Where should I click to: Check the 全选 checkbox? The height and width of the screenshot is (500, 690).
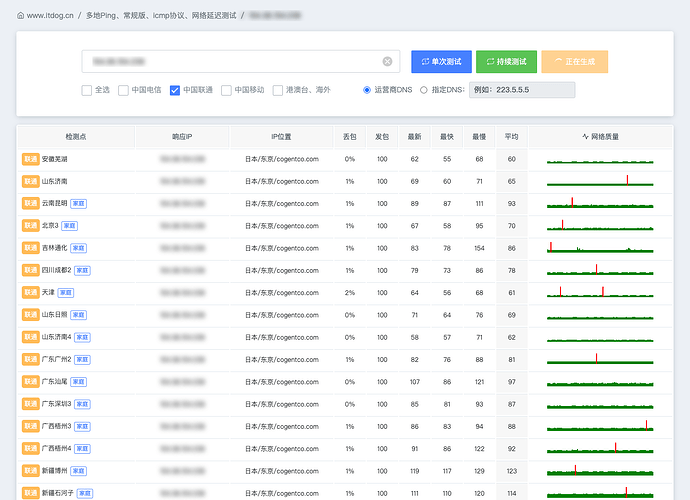pos(87,90)
